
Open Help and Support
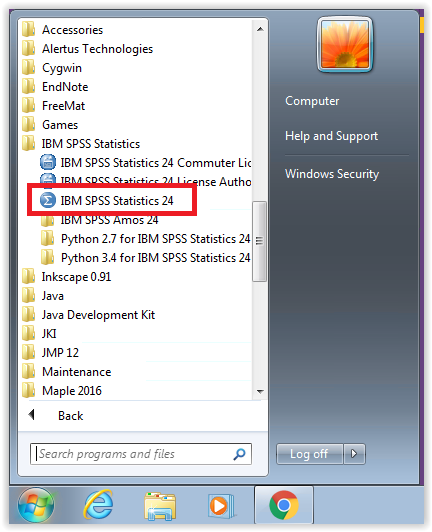pos(331,136)
